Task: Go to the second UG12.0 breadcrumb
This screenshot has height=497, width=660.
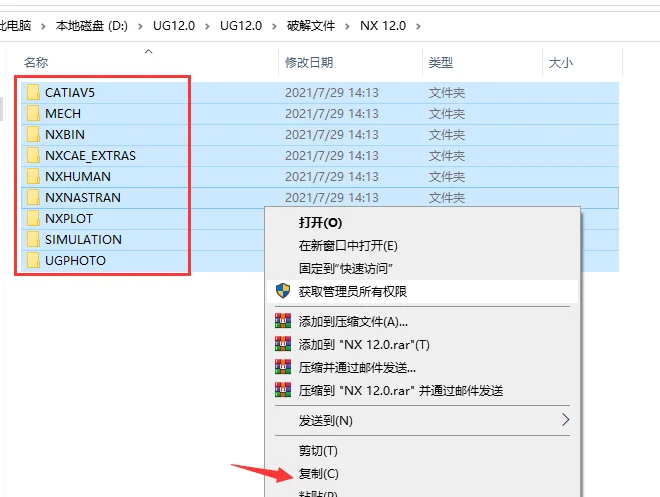Action: click(x=241, y=26)
